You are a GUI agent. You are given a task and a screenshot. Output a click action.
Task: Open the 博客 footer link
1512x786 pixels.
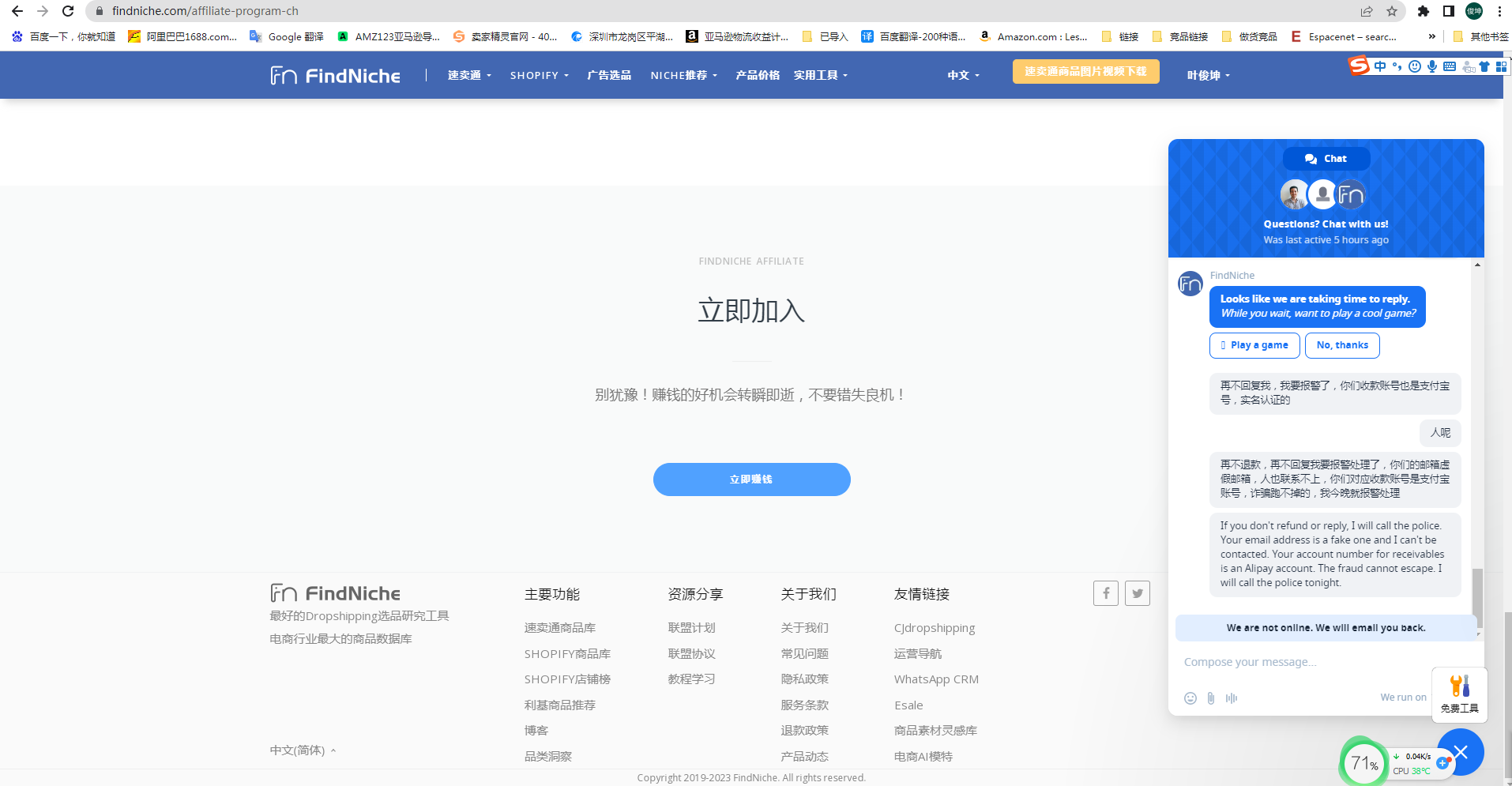click(536, 730)
